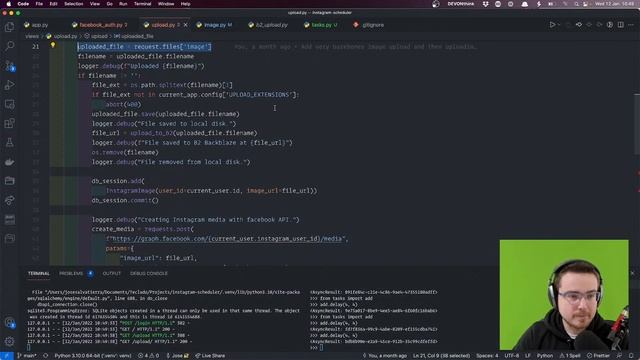Click the line number 21 in the gutter
Screen dimensions: 640x360
point(36,47)
